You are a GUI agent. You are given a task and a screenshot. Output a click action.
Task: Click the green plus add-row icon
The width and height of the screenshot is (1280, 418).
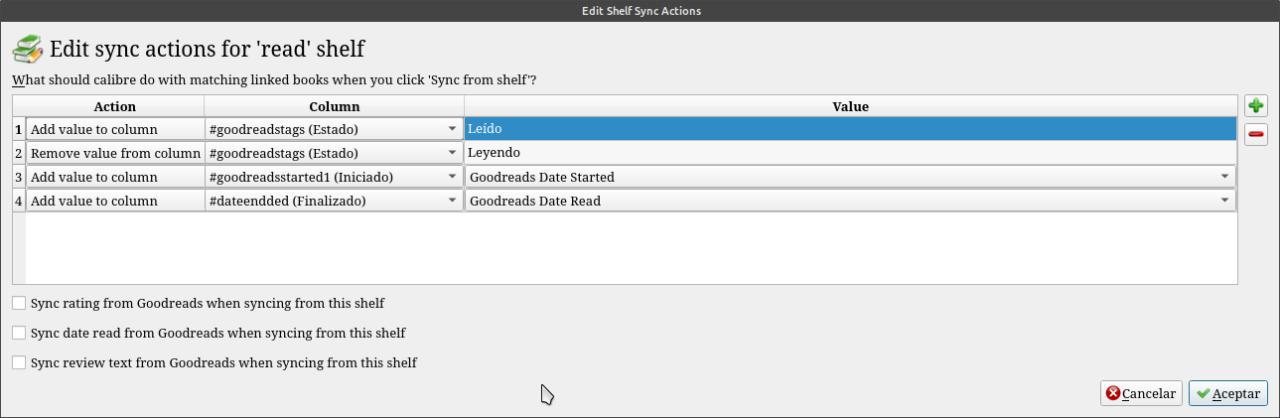click(1255, 106)
